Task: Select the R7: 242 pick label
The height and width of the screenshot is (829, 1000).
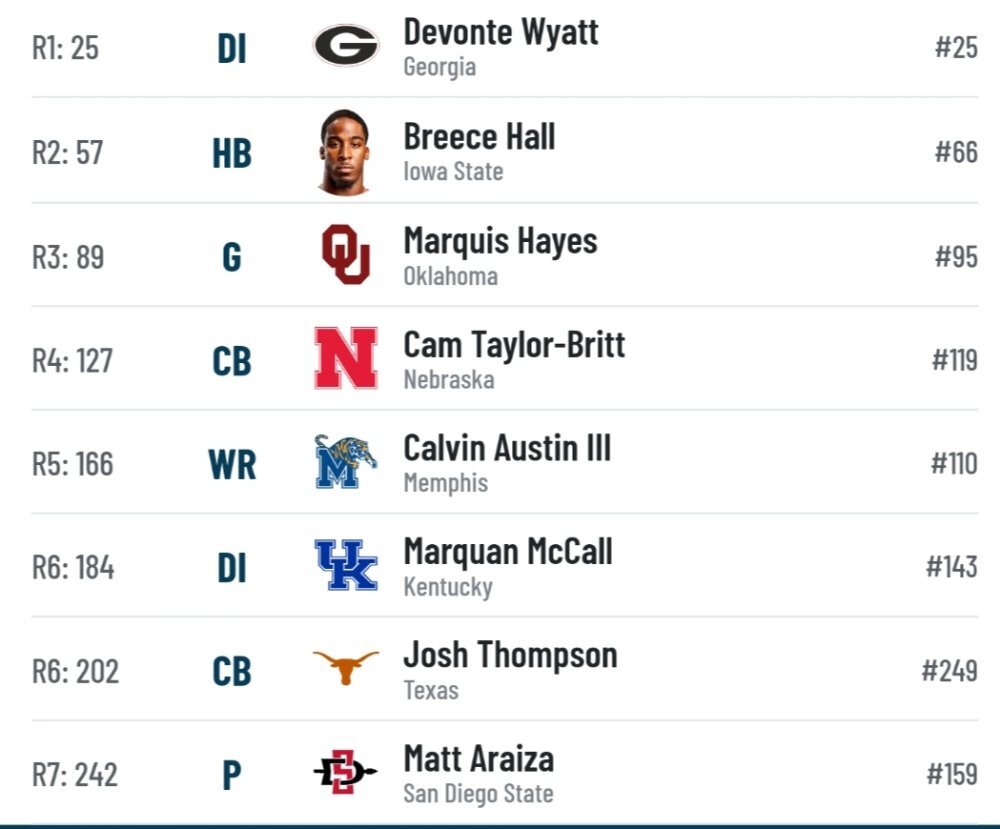Action: point(75,775)
